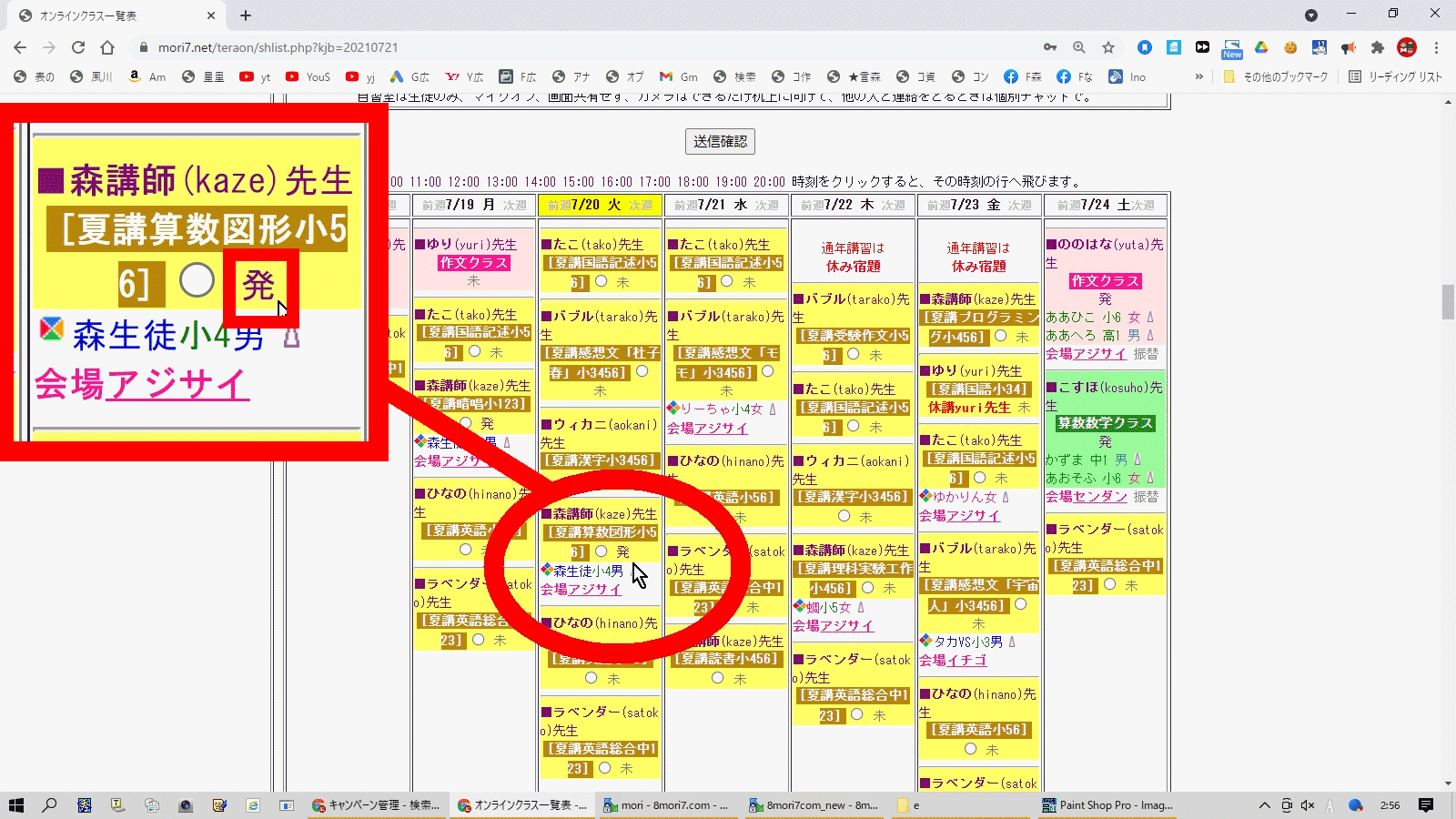
Task: Switch to キャンペーン管理 taskbar window
Action: point(377,804)
